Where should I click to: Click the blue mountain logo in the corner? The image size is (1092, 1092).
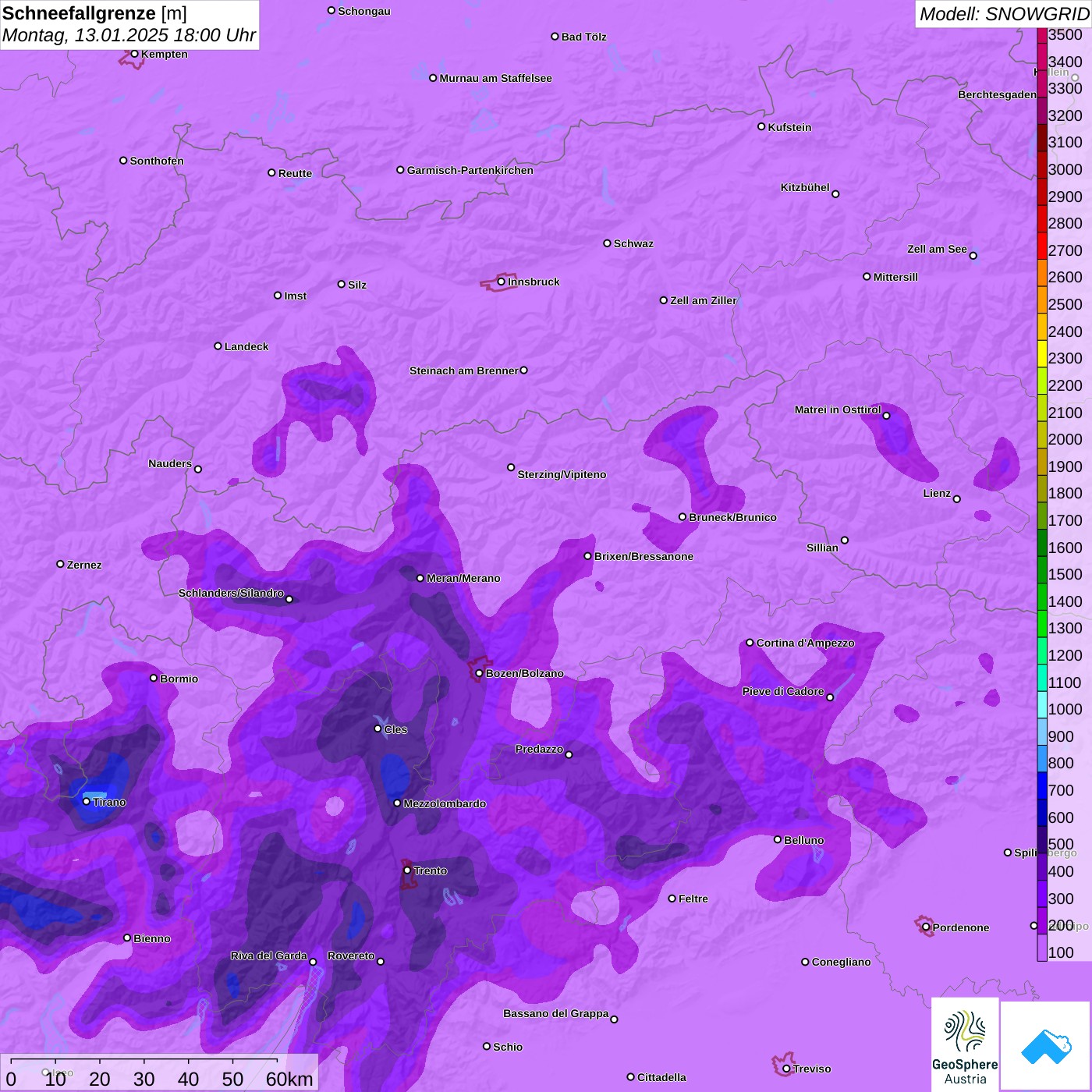pos(1045,1046)
